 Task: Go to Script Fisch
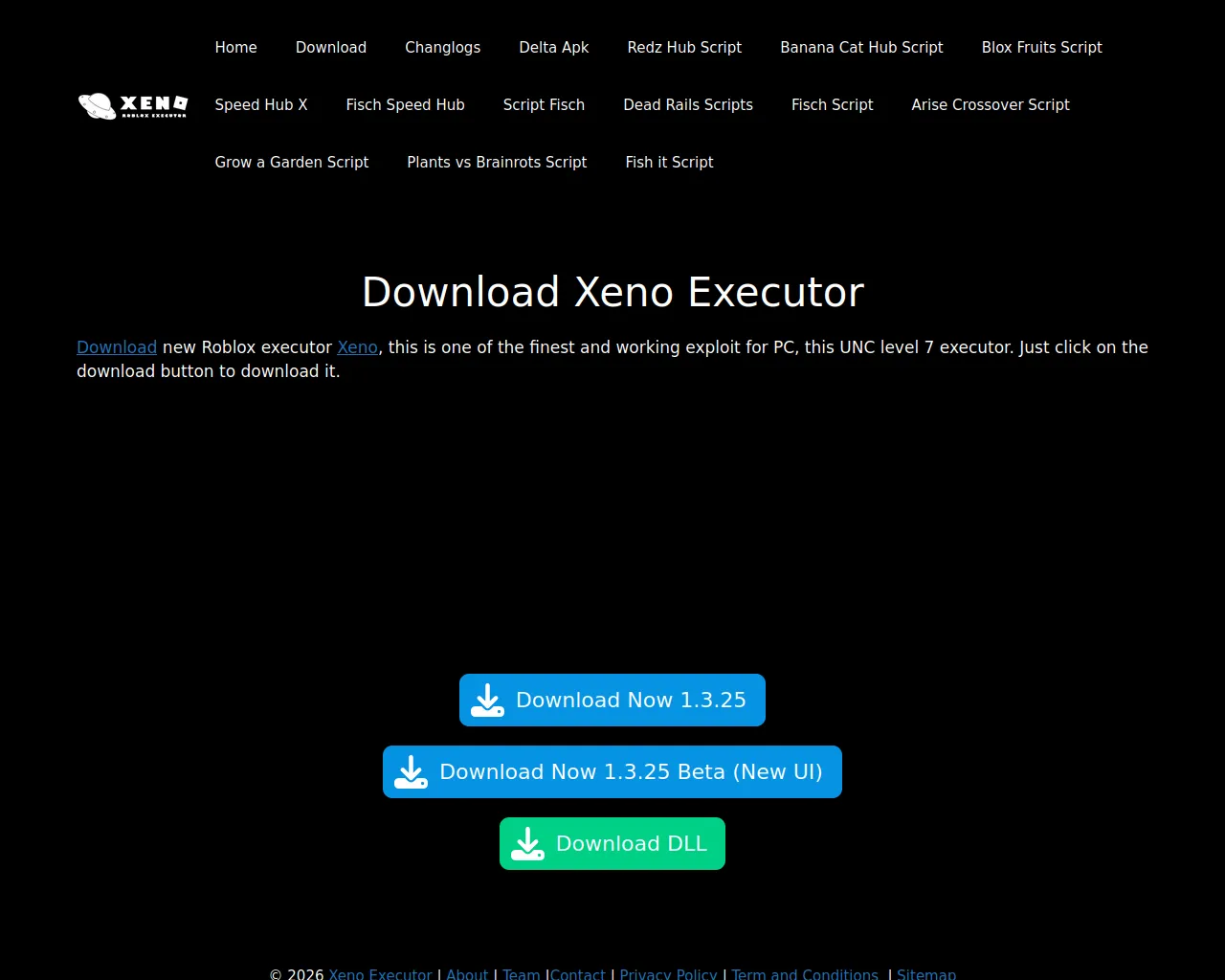pos(544,105)
